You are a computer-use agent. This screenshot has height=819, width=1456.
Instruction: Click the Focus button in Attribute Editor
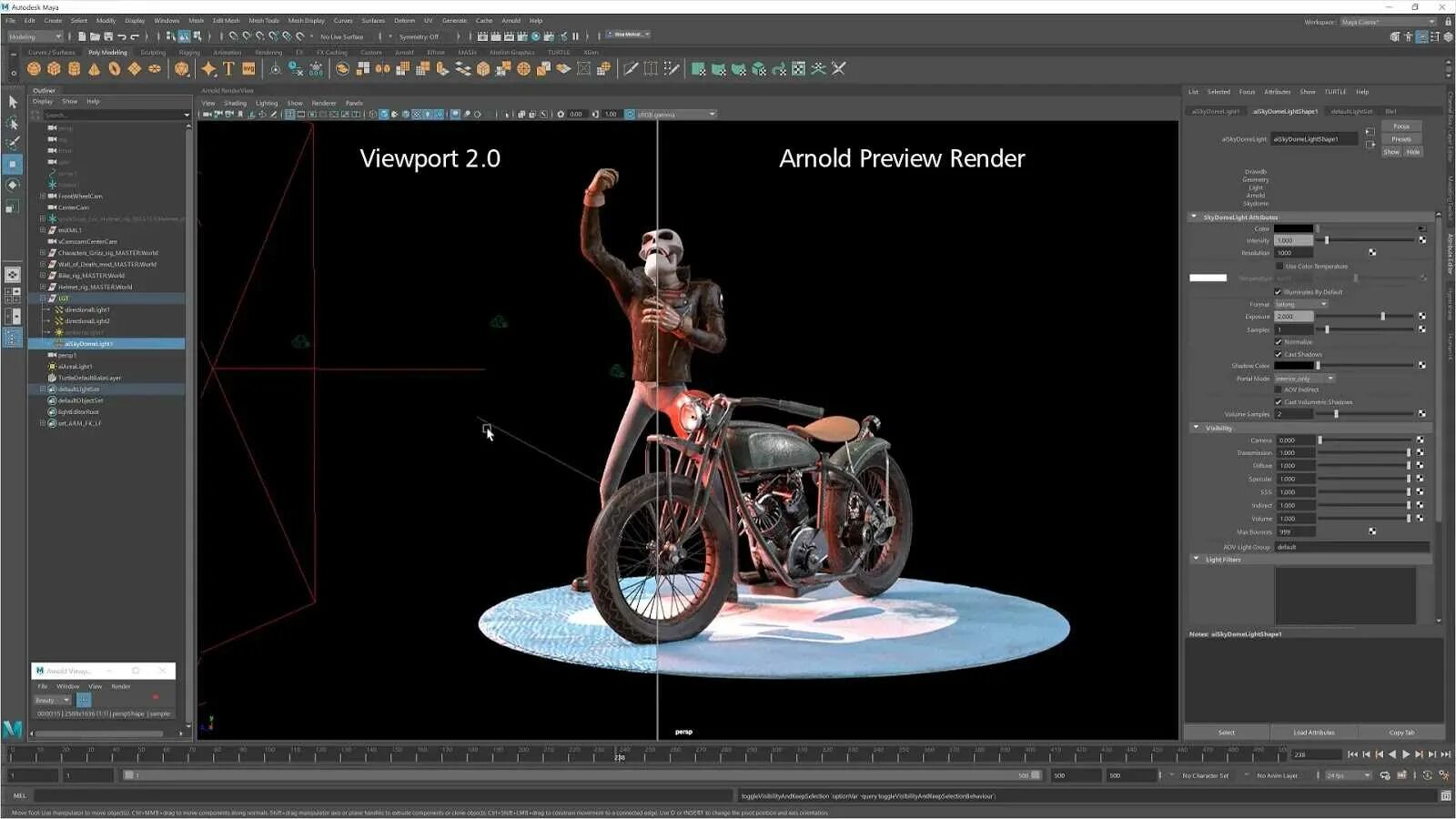coord(1401,126)
